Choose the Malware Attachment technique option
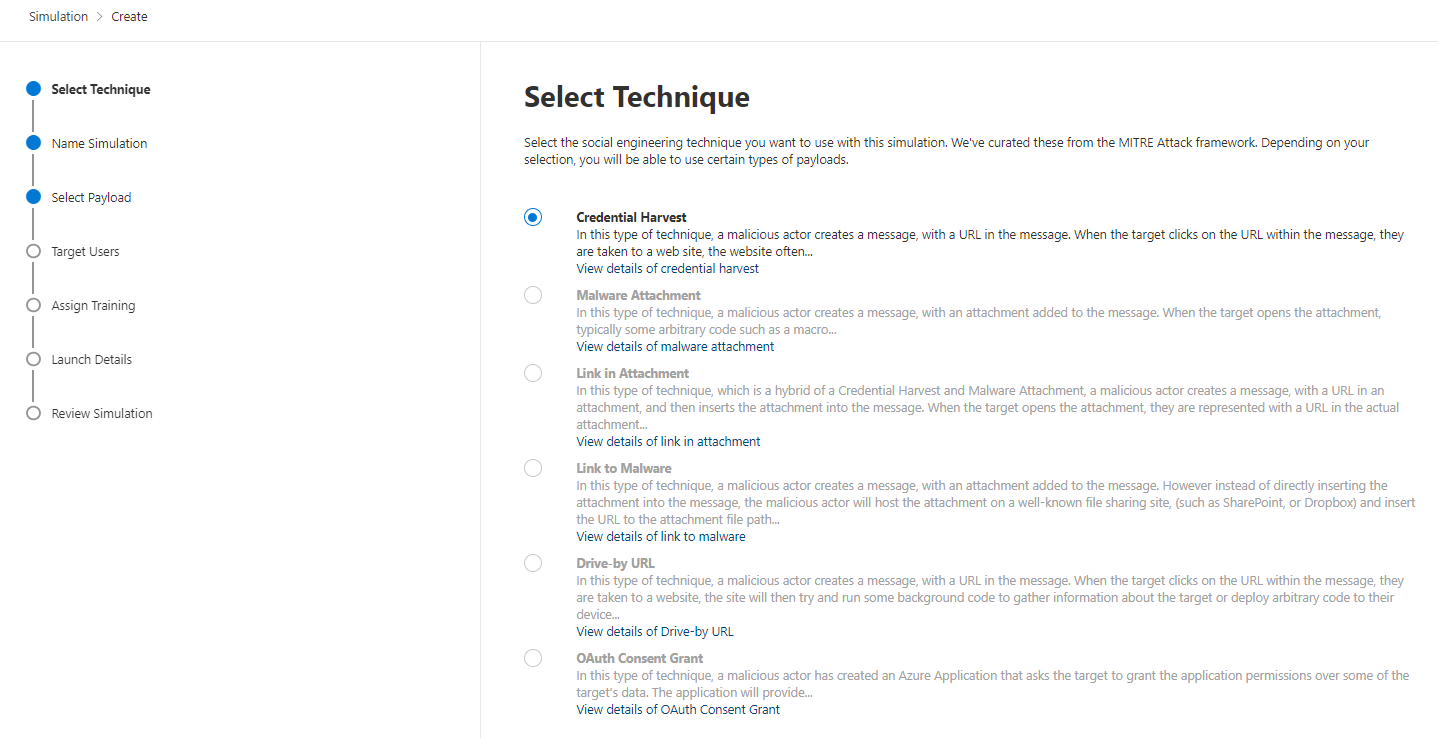 tap(533, 295)
